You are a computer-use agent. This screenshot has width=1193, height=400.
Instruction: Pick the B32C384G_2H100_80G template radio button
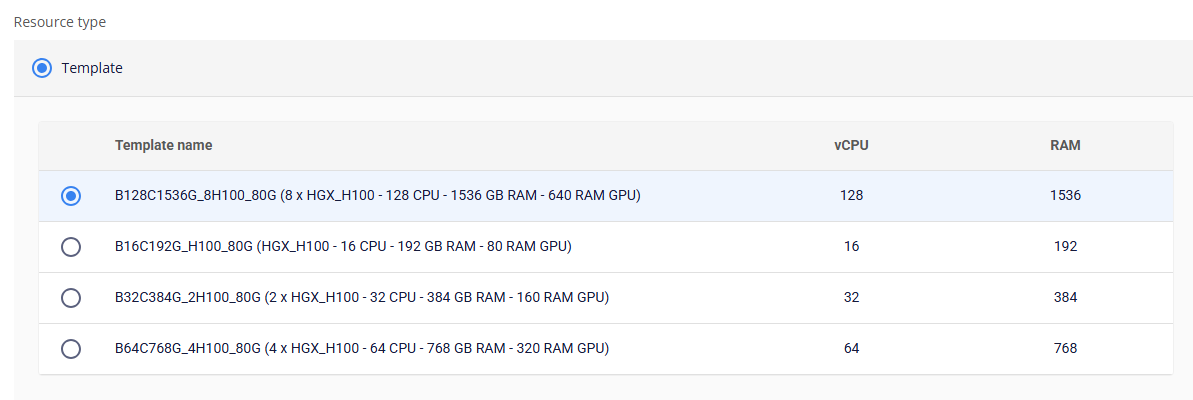pyautogui.click(x=71, y=298)
